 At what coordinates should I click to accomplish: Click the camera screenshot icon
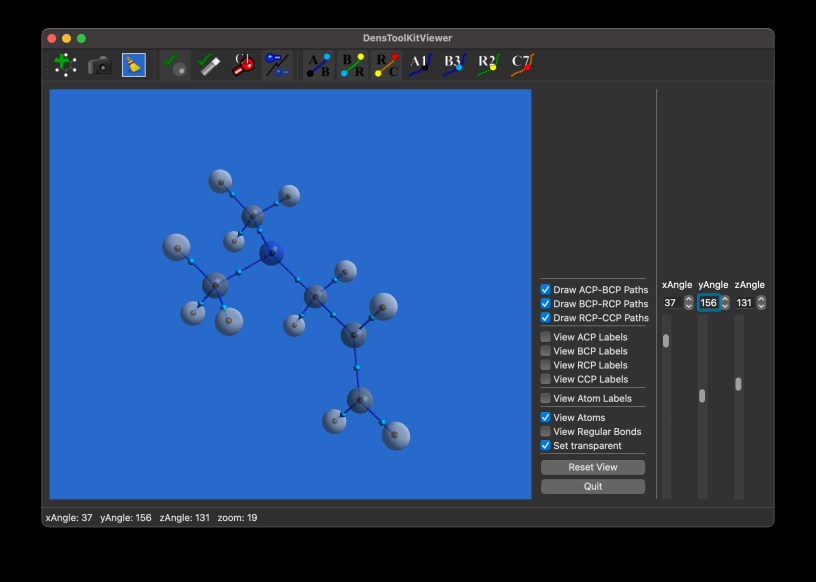pos(100,66)
